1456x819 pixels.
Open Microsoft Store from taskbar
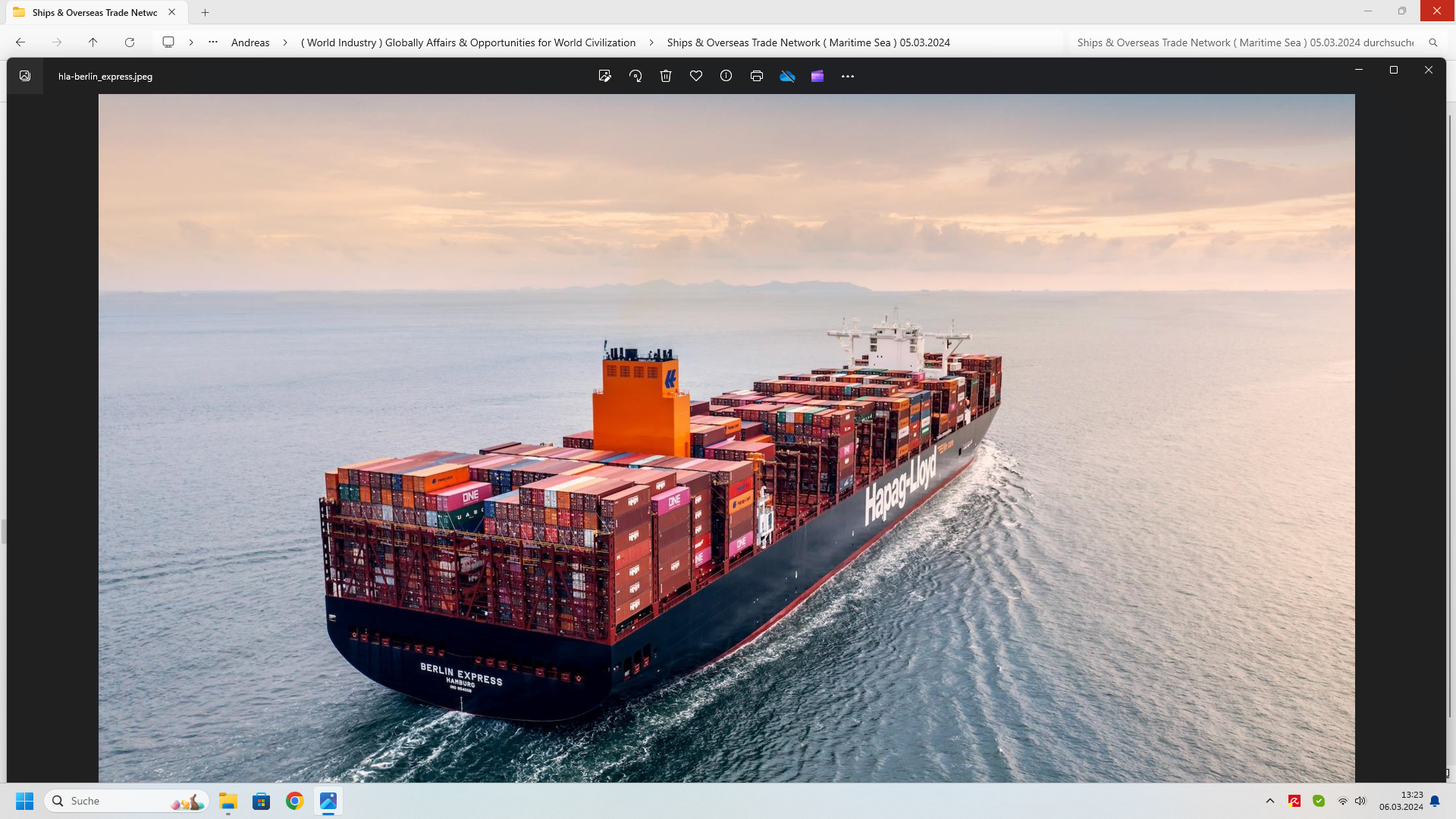(262, 801)
